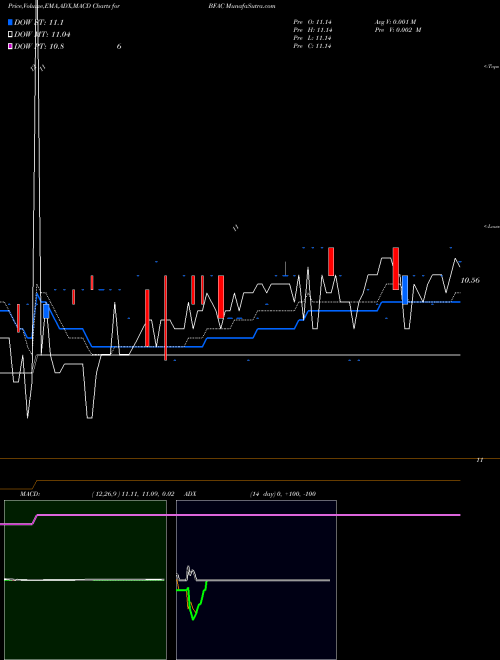The width and height of the screenshot is (500, 660).
Task: Click the 'Avg V: 0.001 M' volume text
Action: tap(395, 21)
